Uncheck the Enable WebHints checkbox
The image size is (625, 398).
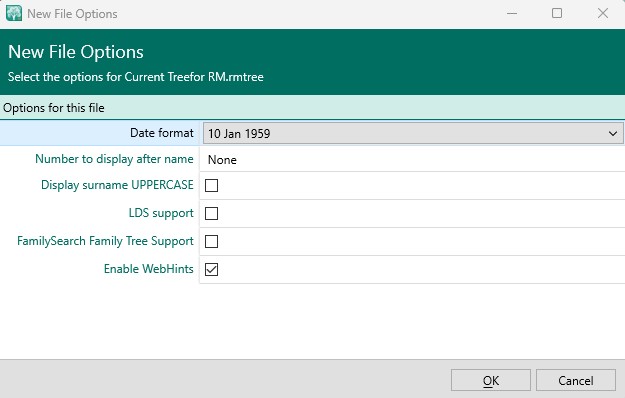tap(211, 269)
